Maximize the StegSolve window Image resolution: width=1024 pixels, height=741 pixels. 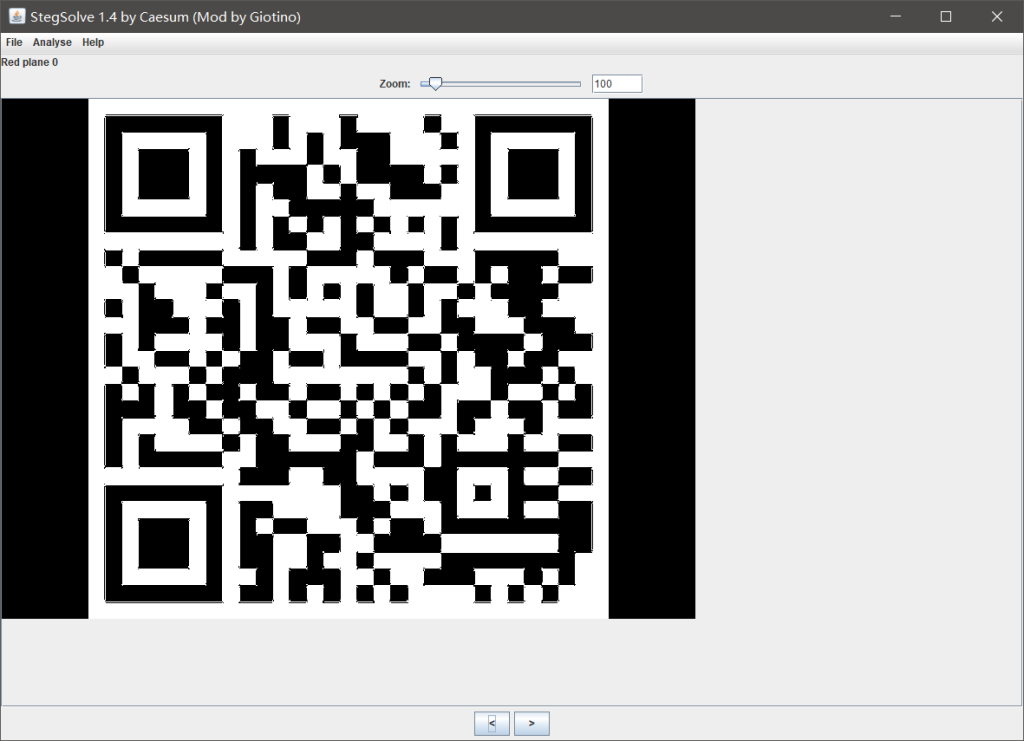tap(946, 16)
